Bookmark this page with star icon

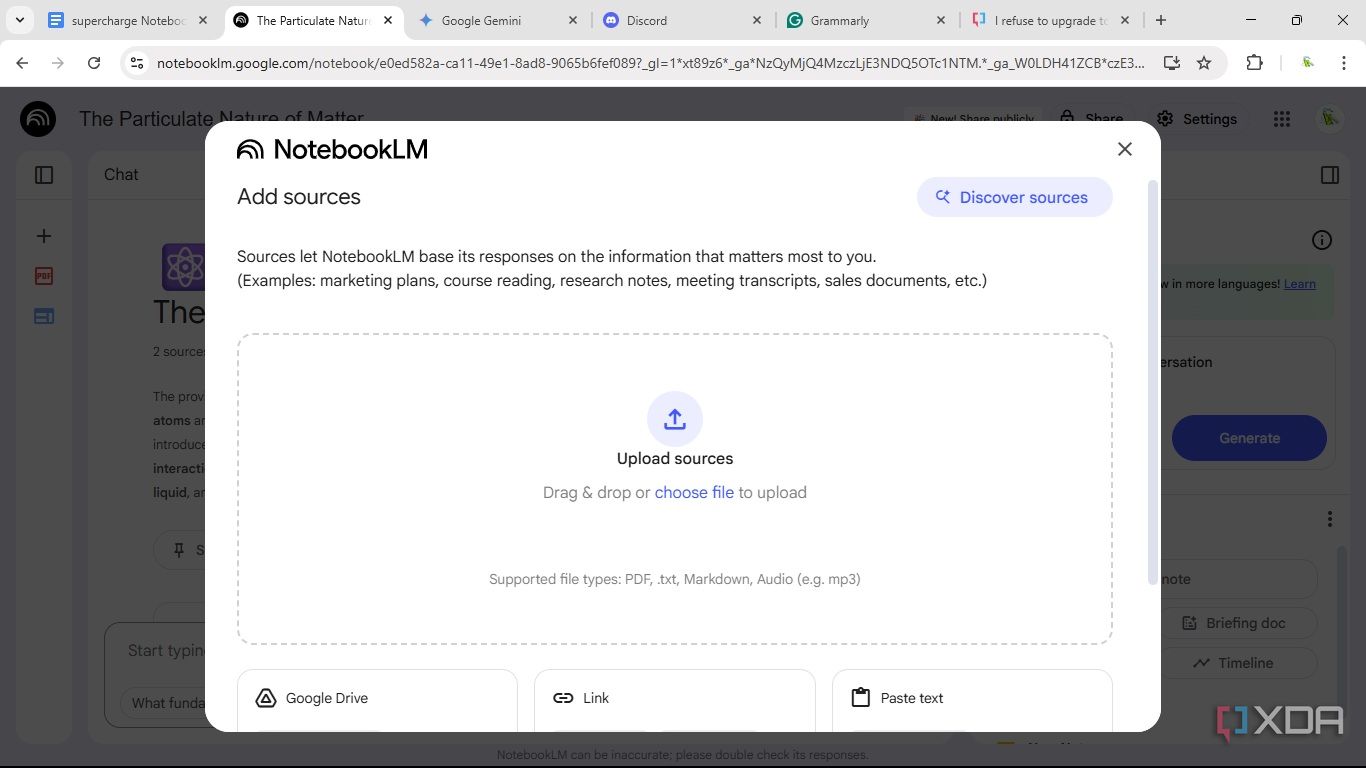click(1204, 63)
